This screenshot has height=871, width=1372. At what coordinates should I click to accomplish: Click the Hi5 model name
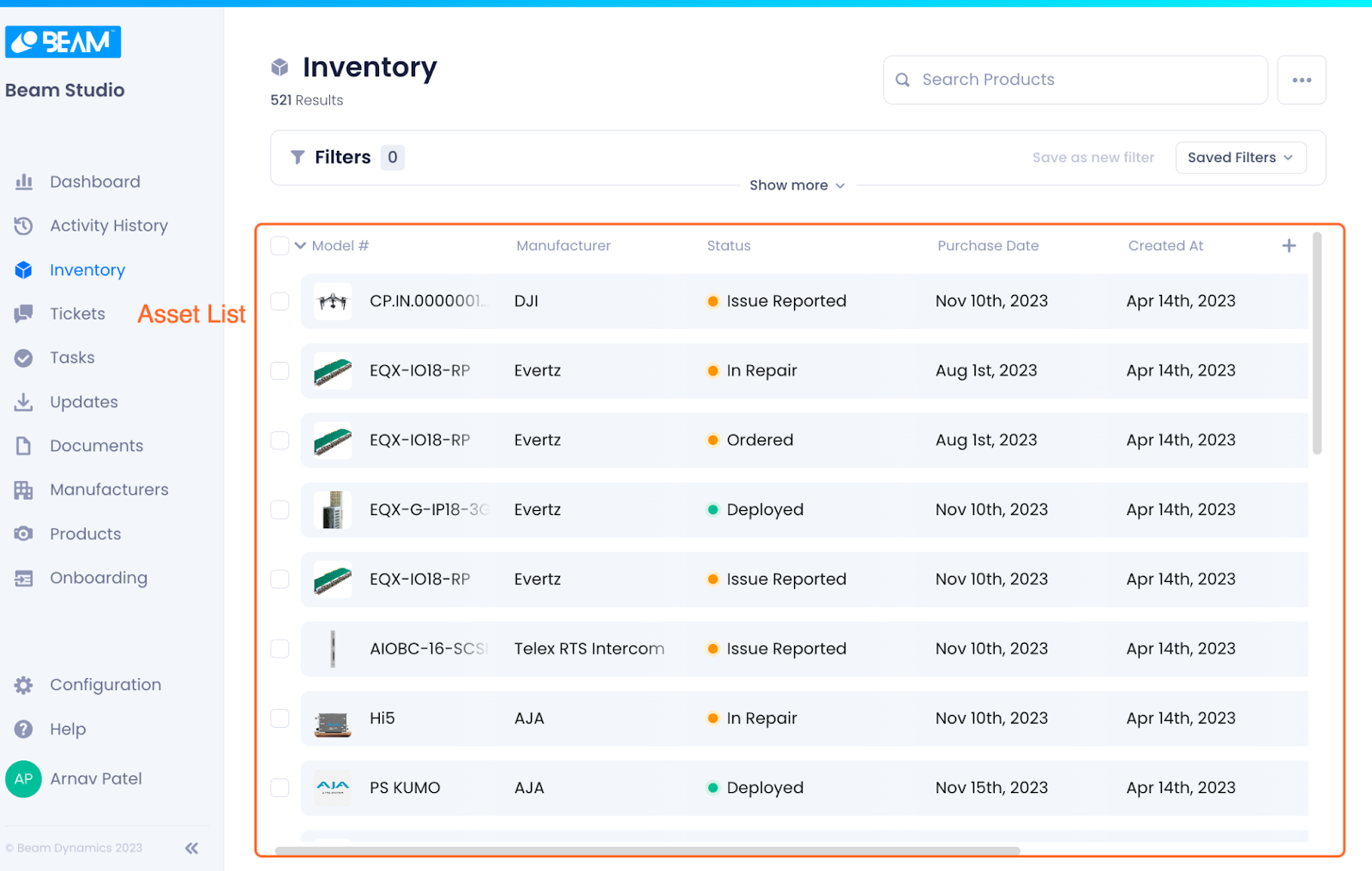382,718
